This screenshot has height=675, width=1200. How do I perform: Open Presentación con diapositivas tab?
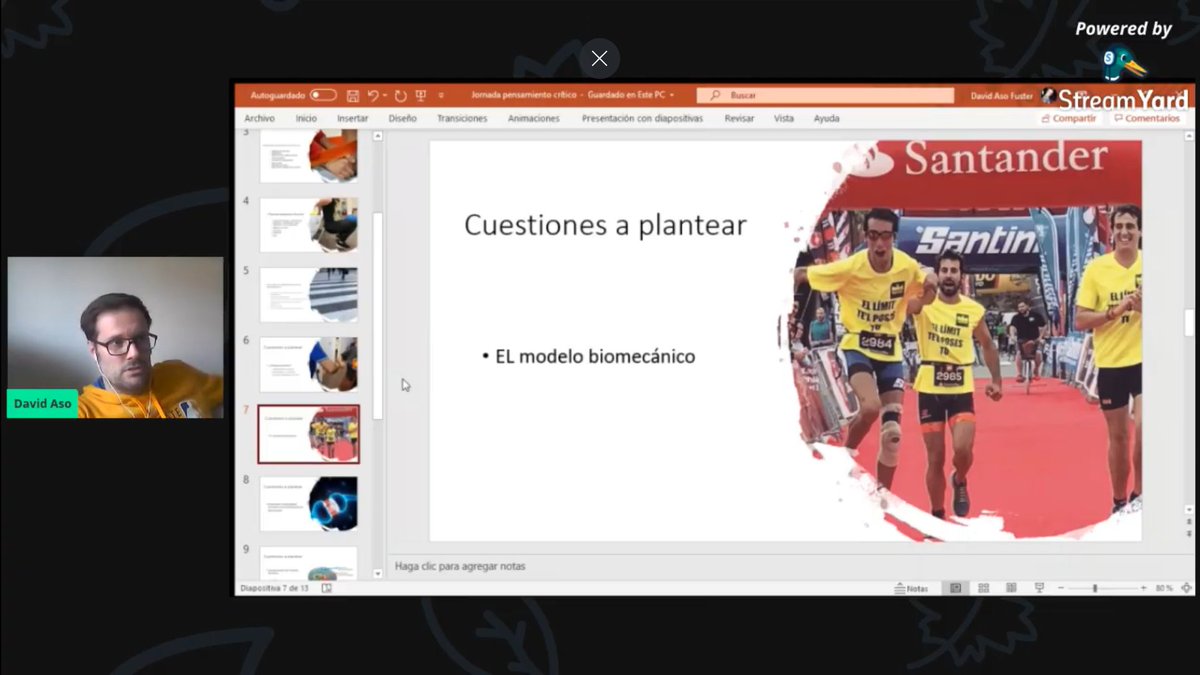[x=642, y=118]
